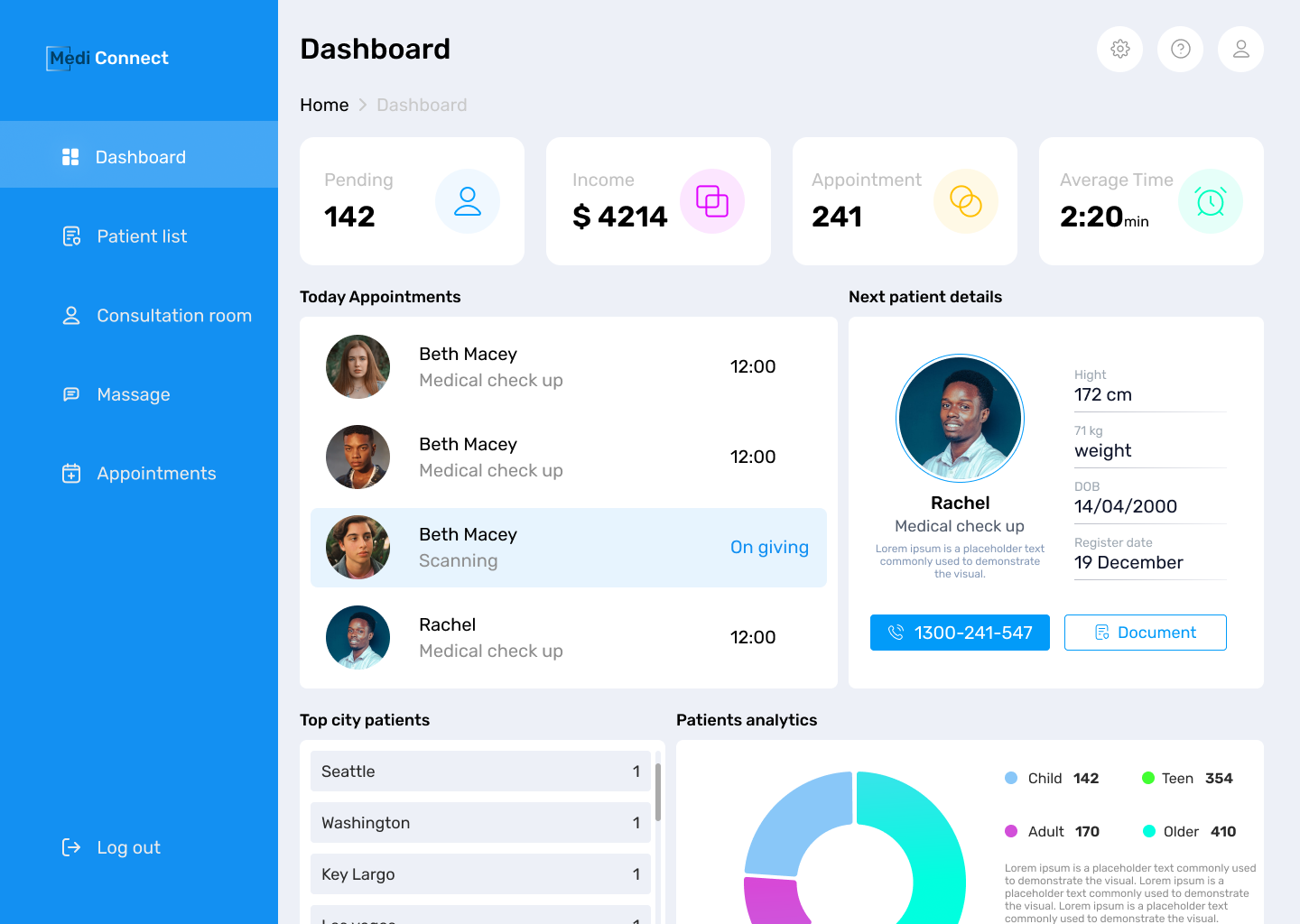
Task: Click the Rachel Medical check up row name
Action: tap(447, 624)
